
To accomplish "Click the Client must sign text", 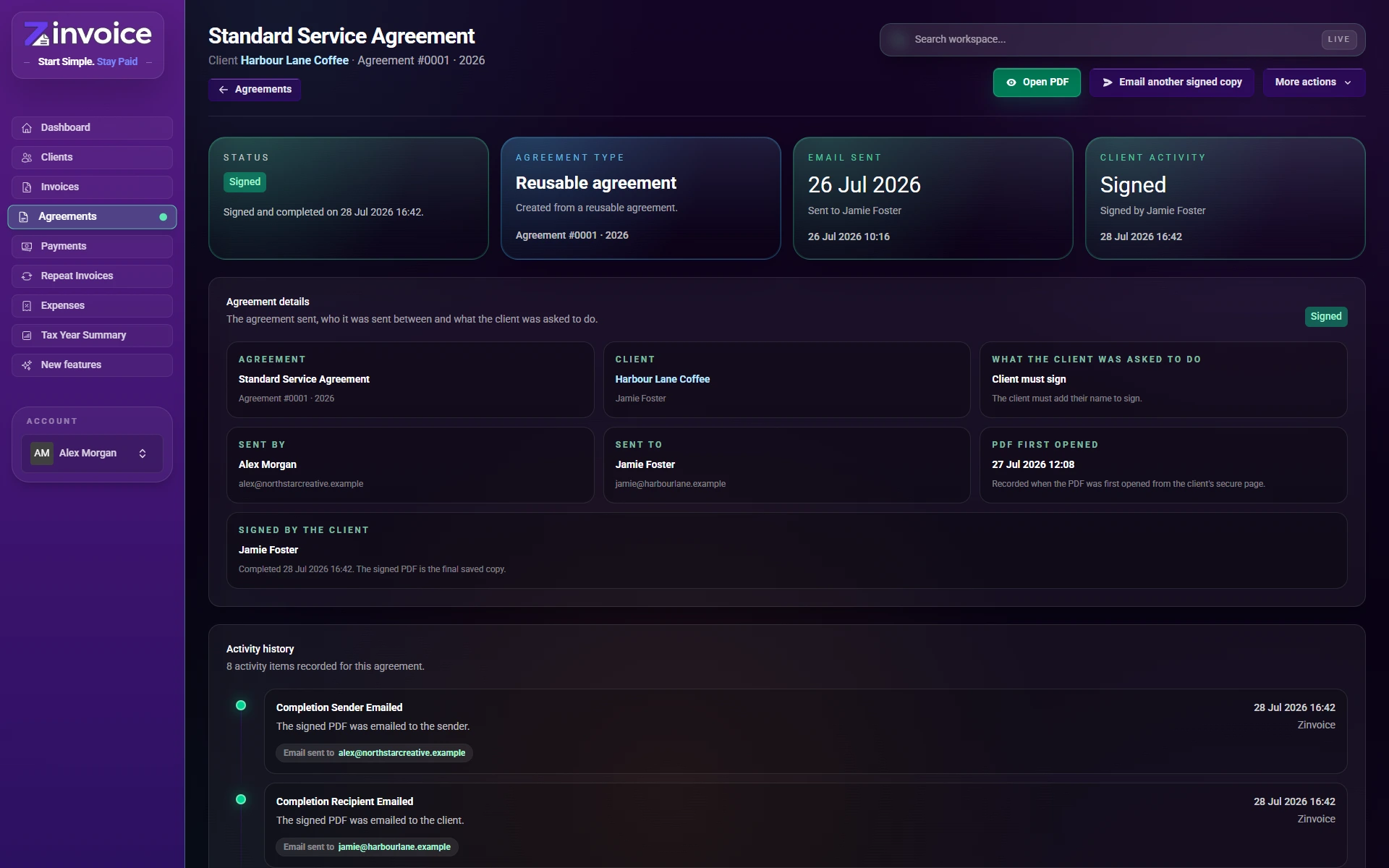I will pyautogui.click(x=1028, y=379).
